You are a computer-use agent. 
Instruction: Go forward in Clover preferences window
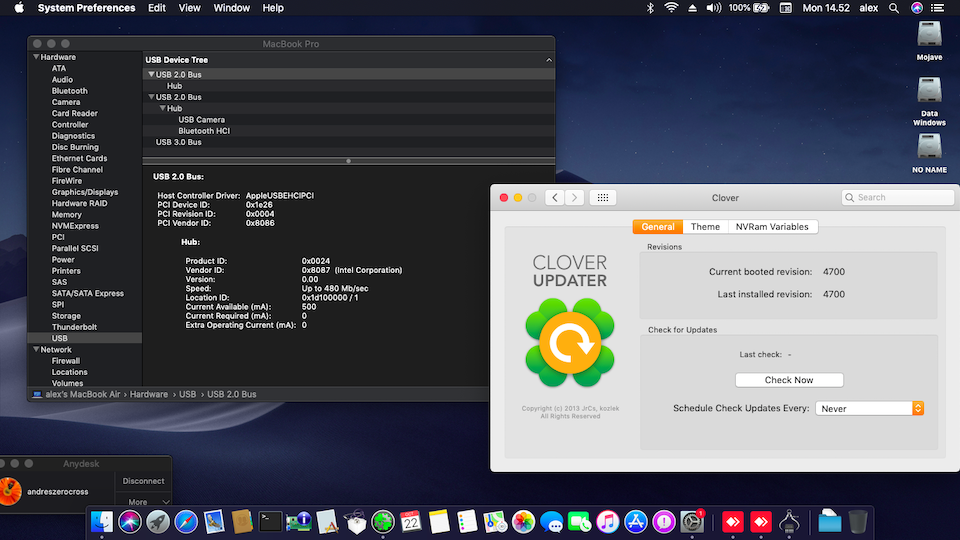[x=574, y=198]
